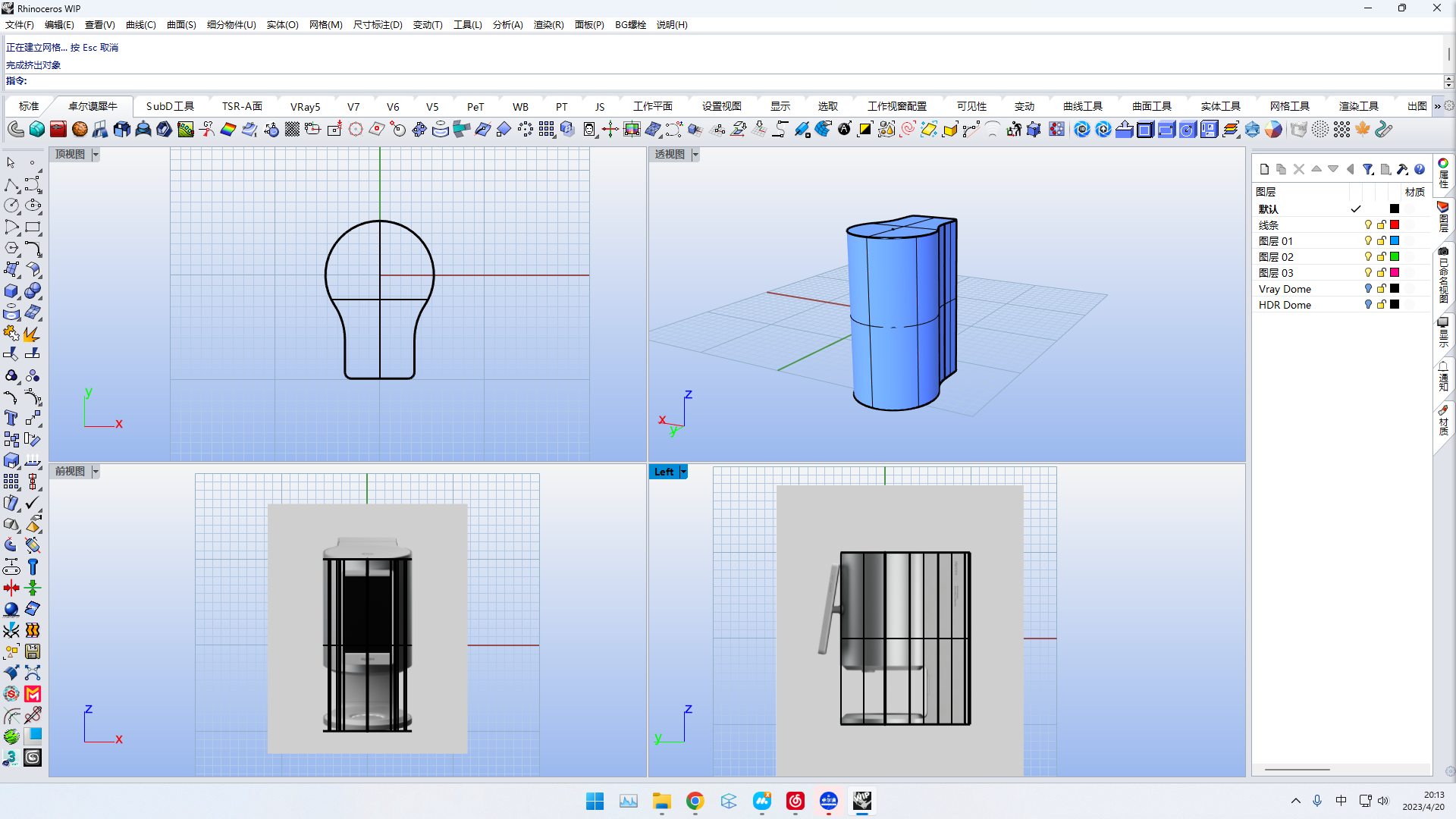Open the Left viewport dropdown arrow

(x=683, y=472)
